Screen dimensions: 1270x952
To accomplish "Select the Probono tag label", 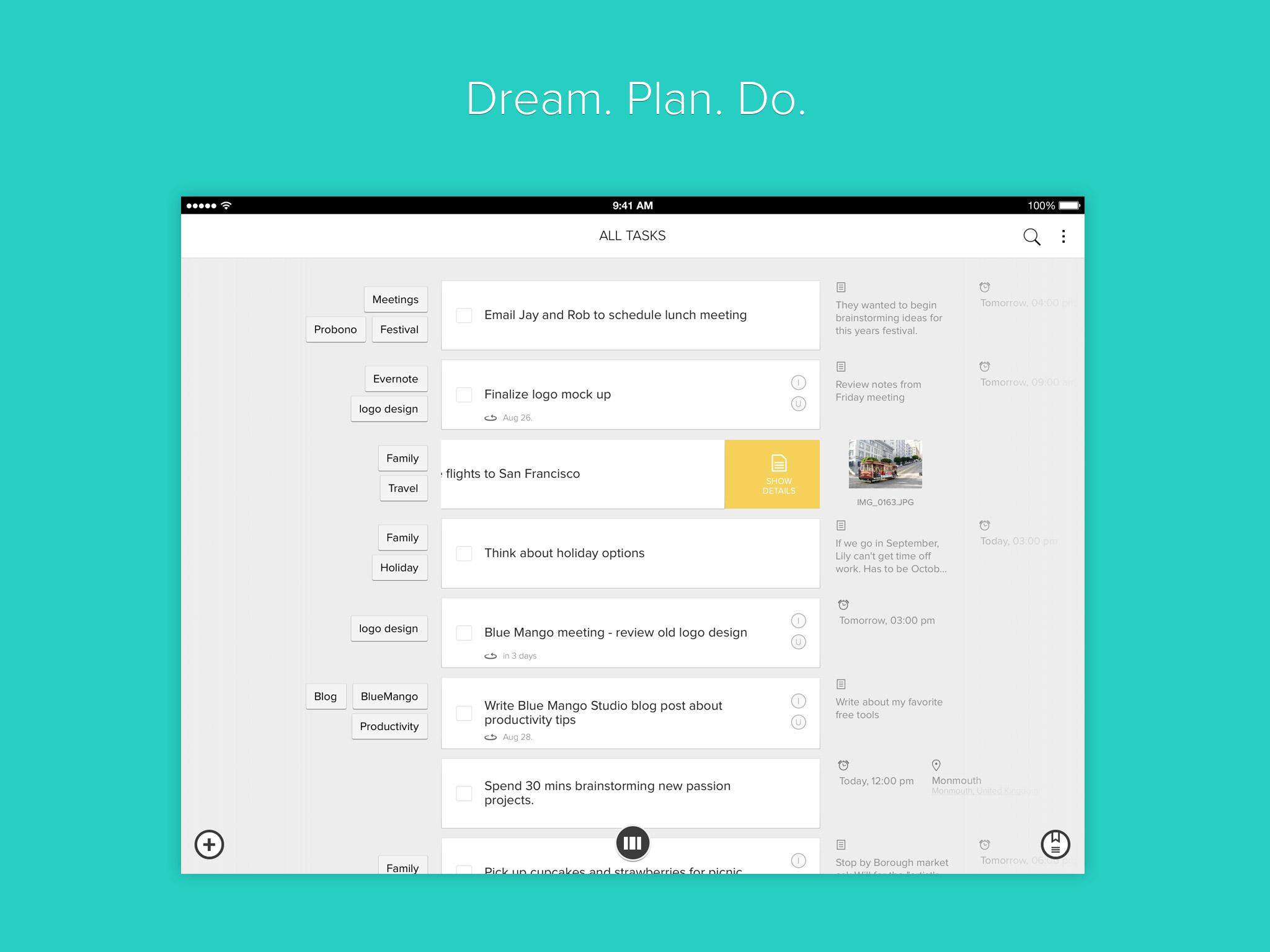I will point(335,330).
